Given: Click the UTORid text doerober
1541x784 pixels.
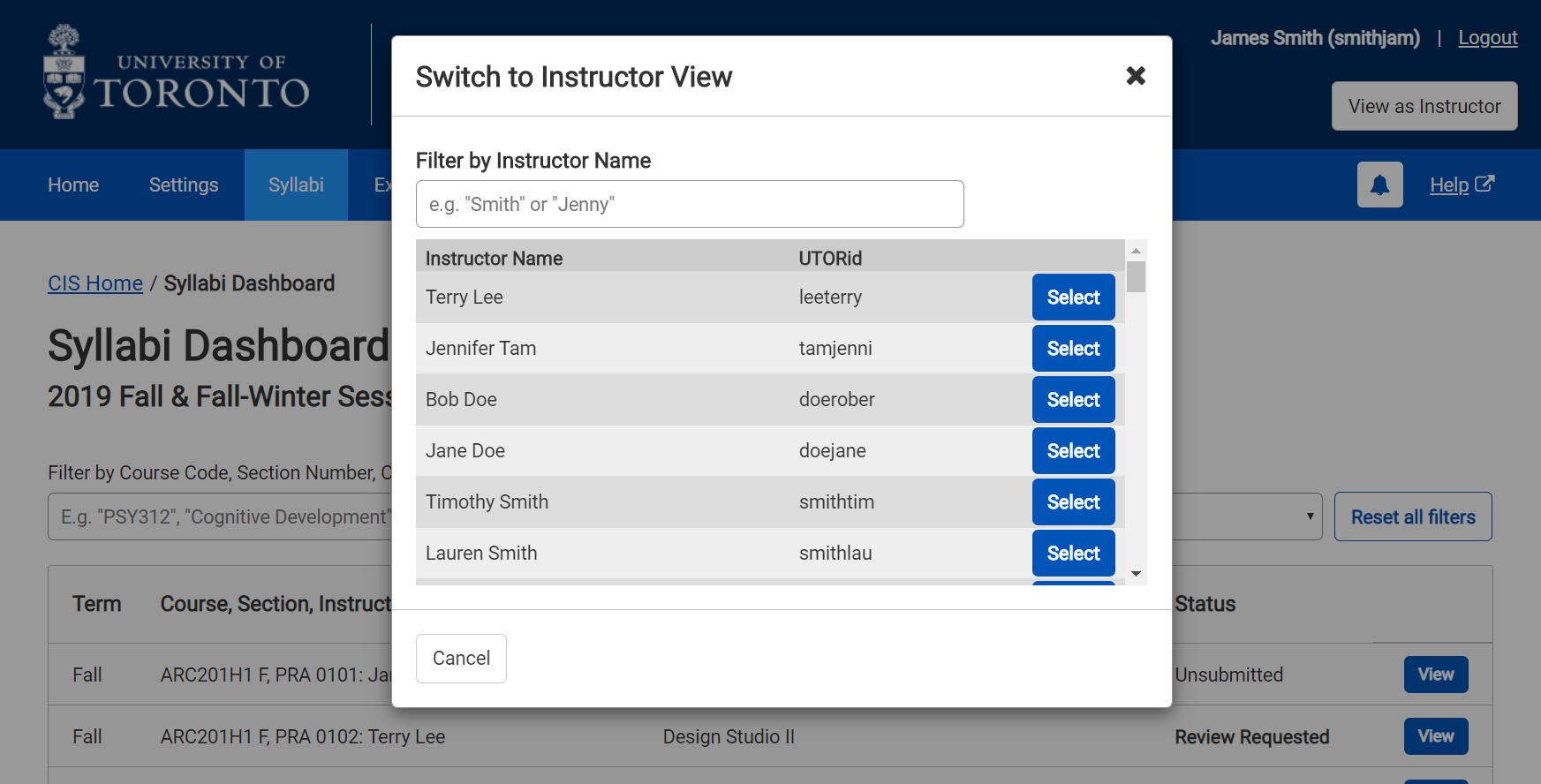Looking at the screenshot, I should point(836,400).
